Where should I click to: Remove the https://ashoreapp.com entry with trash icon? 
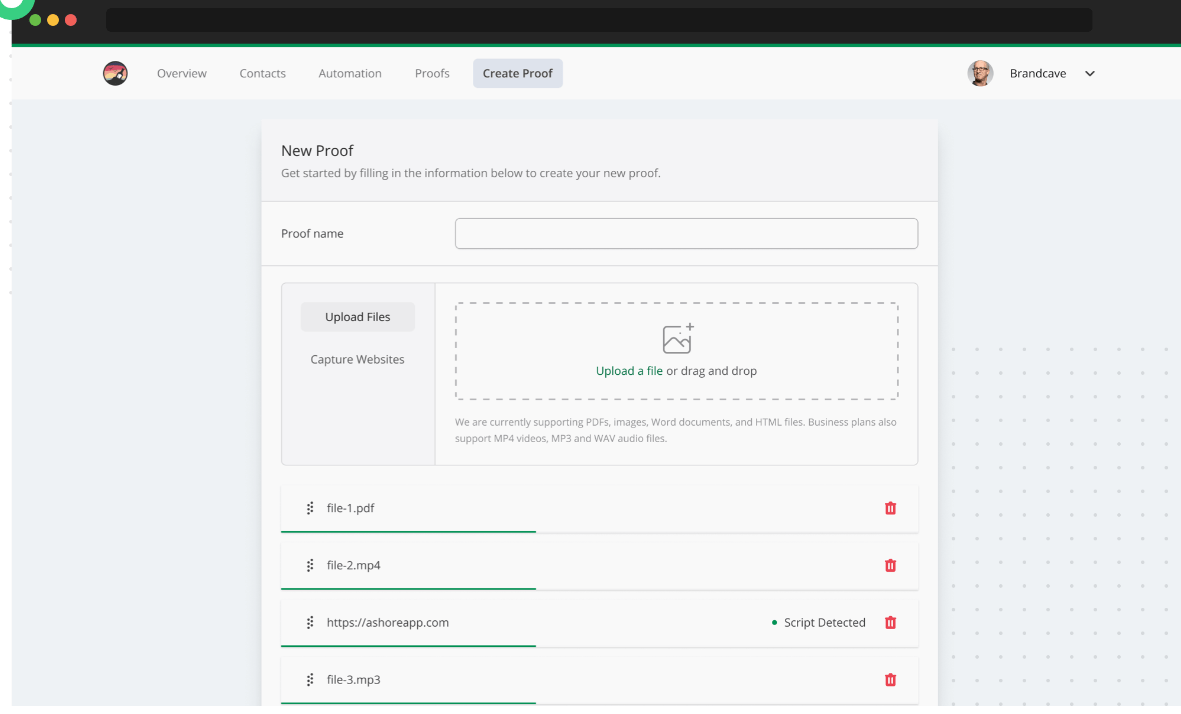[890, 623]
